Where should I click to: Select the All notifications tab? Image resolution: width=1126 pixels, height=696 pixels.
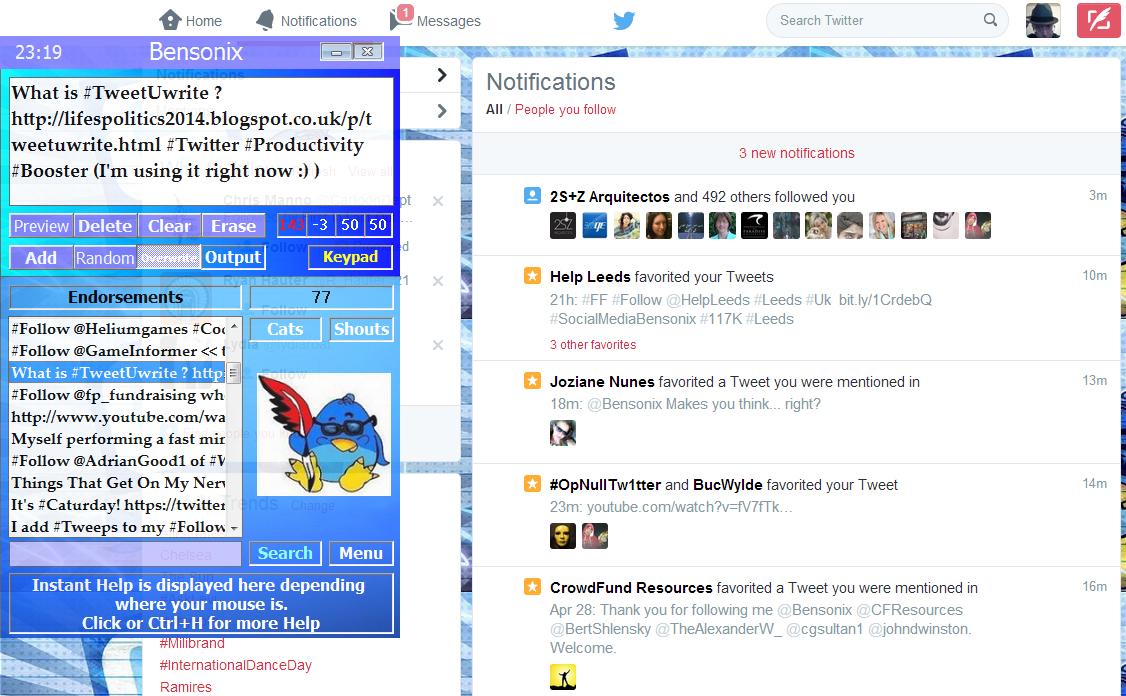[494, 109]
